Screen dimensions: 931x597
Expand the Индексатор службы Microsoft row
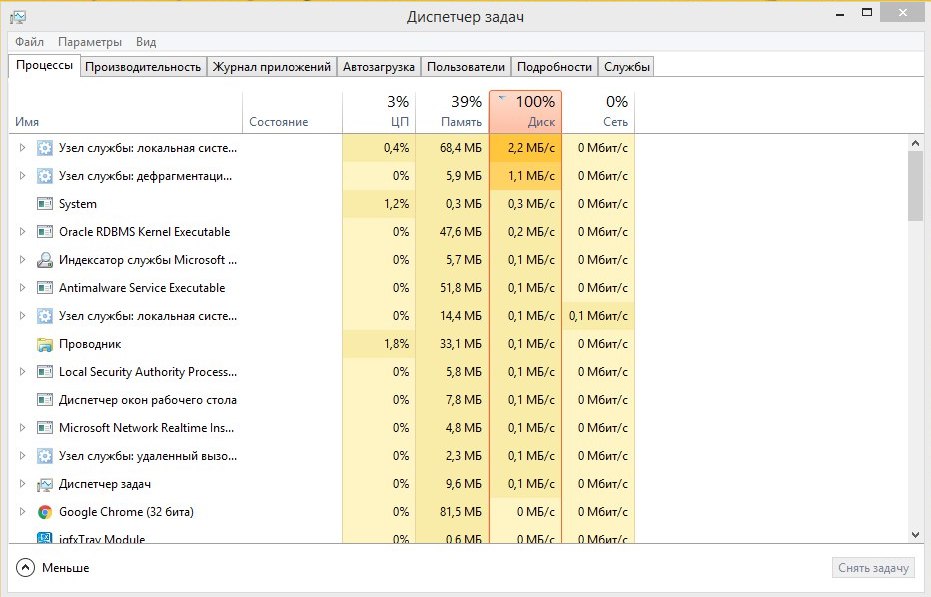(x=22, y=260)
